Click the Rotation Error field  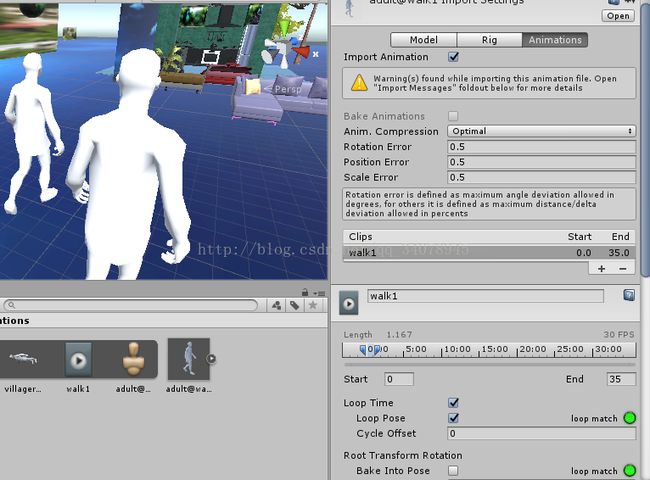[x=541, y=147]
